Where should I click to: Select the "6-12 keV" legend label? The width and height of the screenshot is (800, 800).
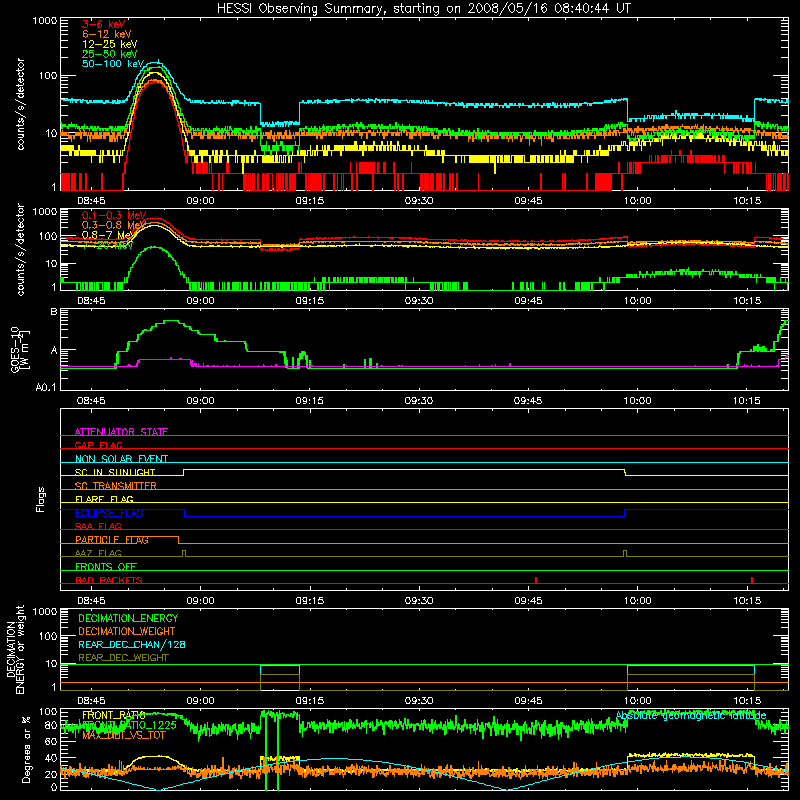pyautogui.click(x=107, y=34)
